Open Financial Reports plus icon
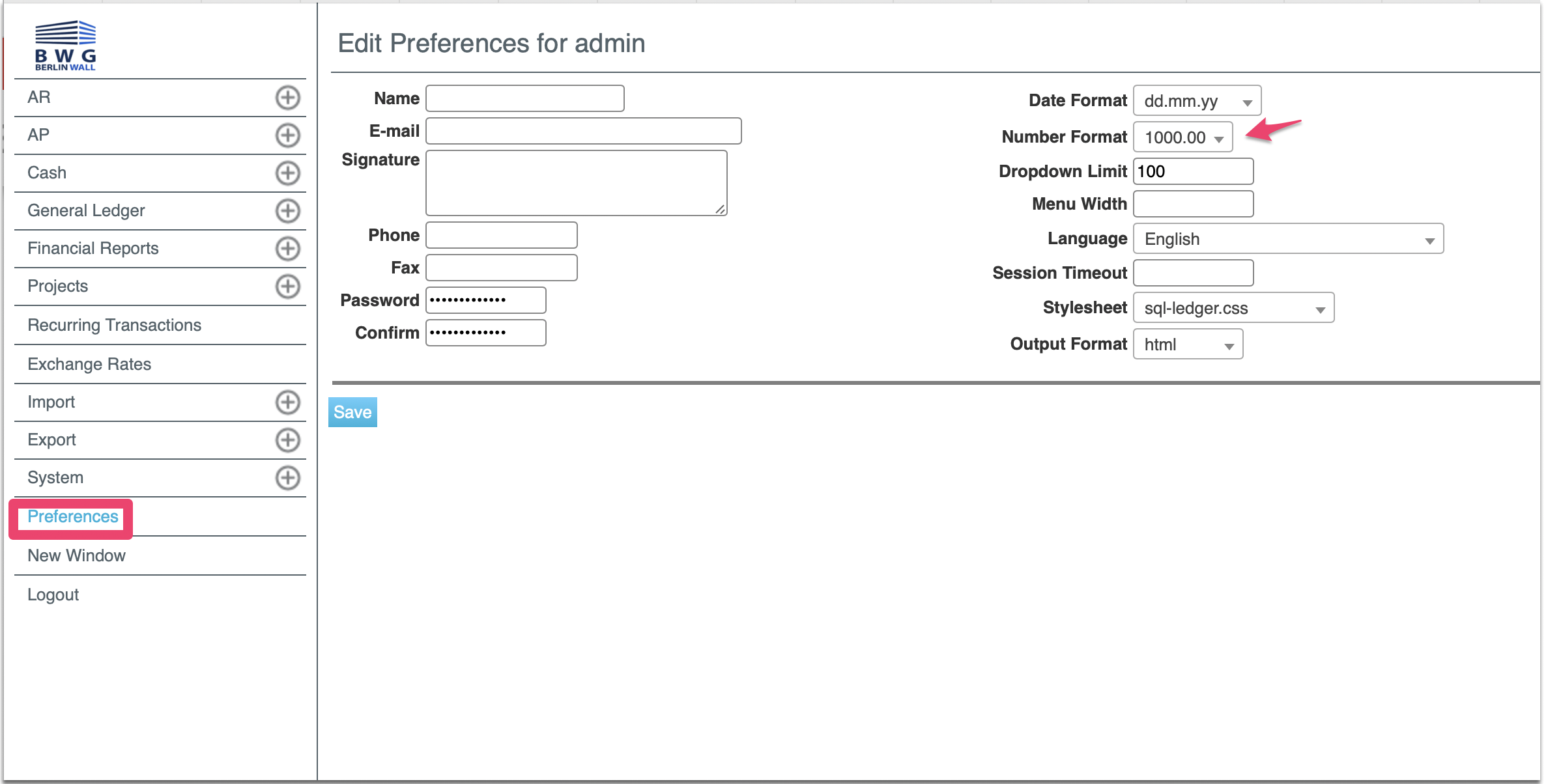 (x=287, y=249)
